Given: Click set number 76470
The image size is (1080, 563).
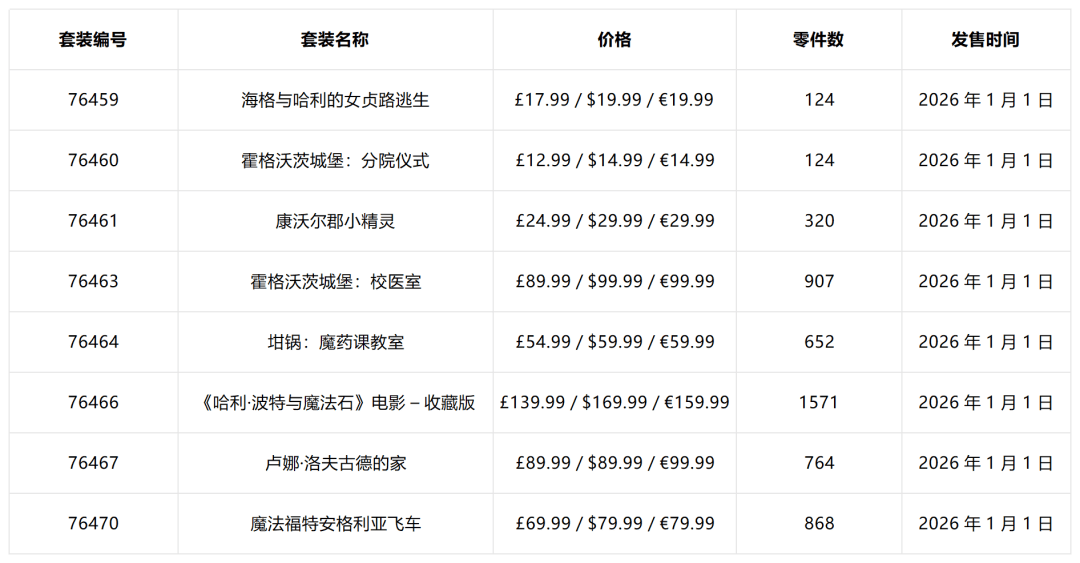Looking at the screenshot, I should (93, 523).
